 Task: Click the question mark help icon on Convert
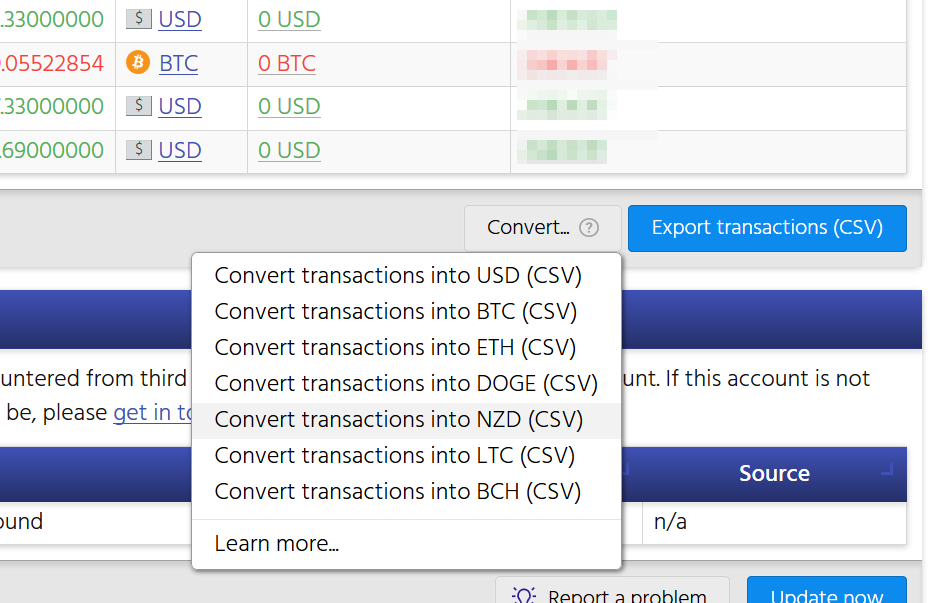tap(589, 228)
